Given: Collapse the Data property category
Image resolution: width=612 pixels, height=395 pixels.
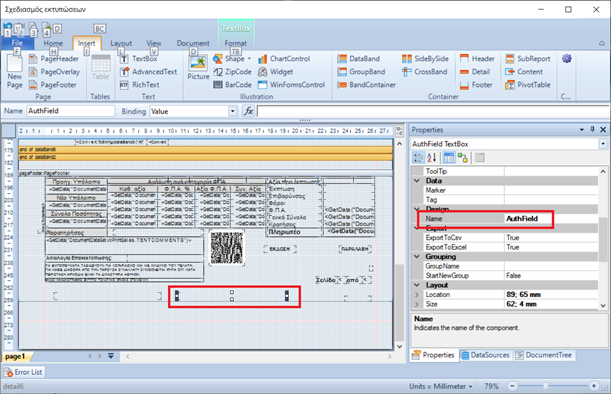Looking at the screenshot, I should point(417,181).
